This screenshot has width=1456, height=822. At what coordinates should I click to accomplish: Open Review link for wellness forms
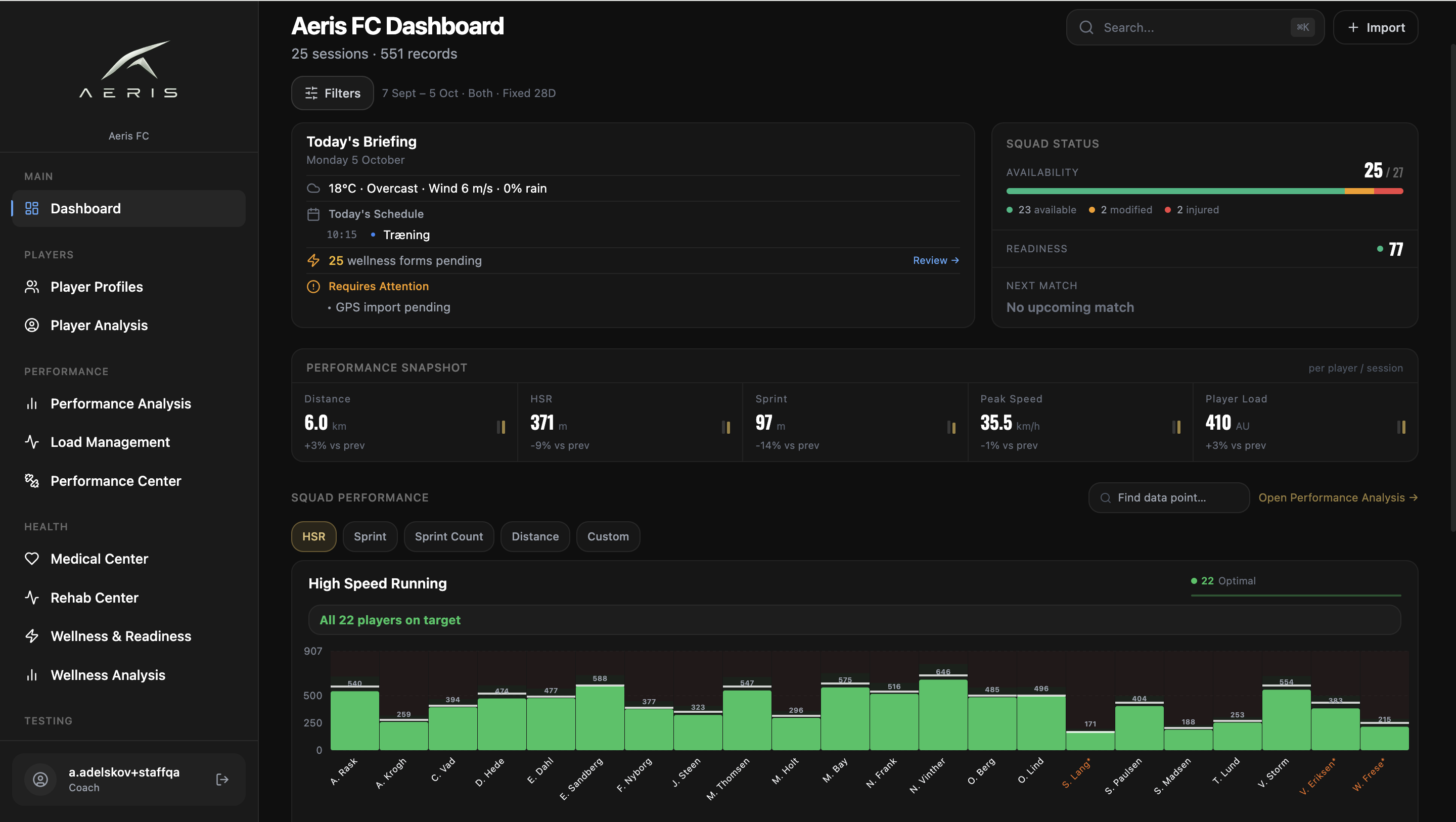coord(936,261)
